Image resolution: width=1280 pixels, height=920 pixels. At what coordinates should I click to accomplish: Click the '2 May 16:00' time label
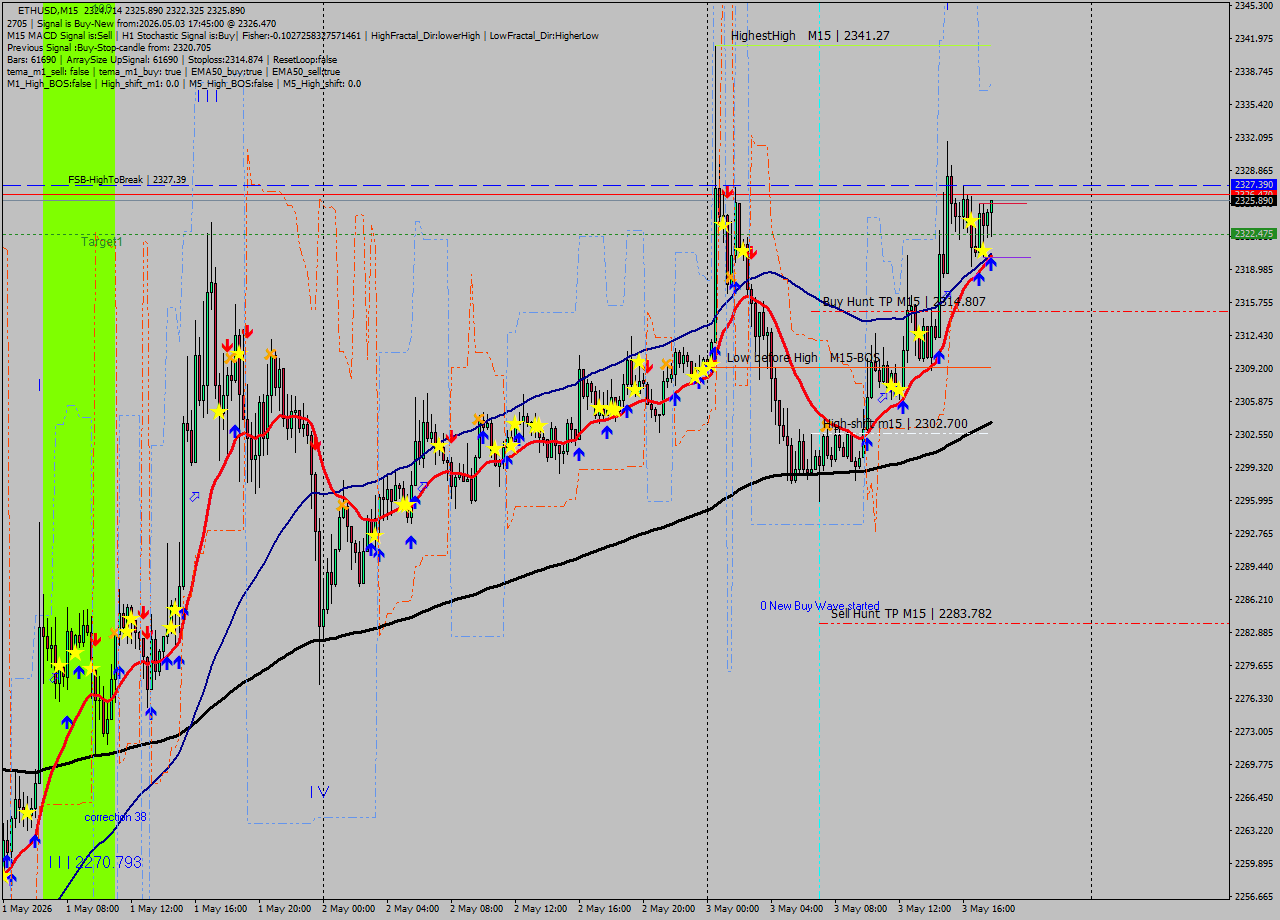coord(604,909)
